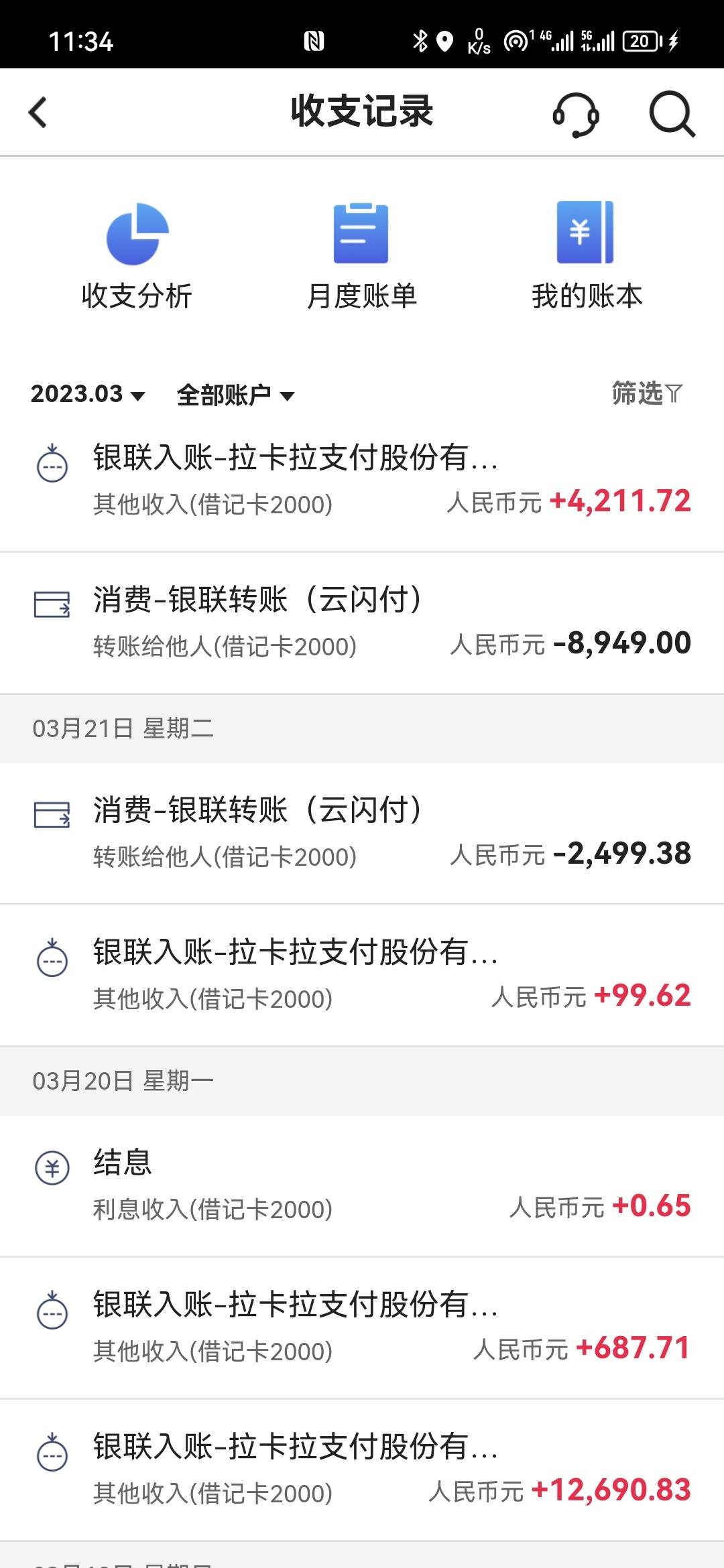724x1568 pixels.
Task: Tap the 筛选 filter funnel icon
Action: tap(673, 393)
